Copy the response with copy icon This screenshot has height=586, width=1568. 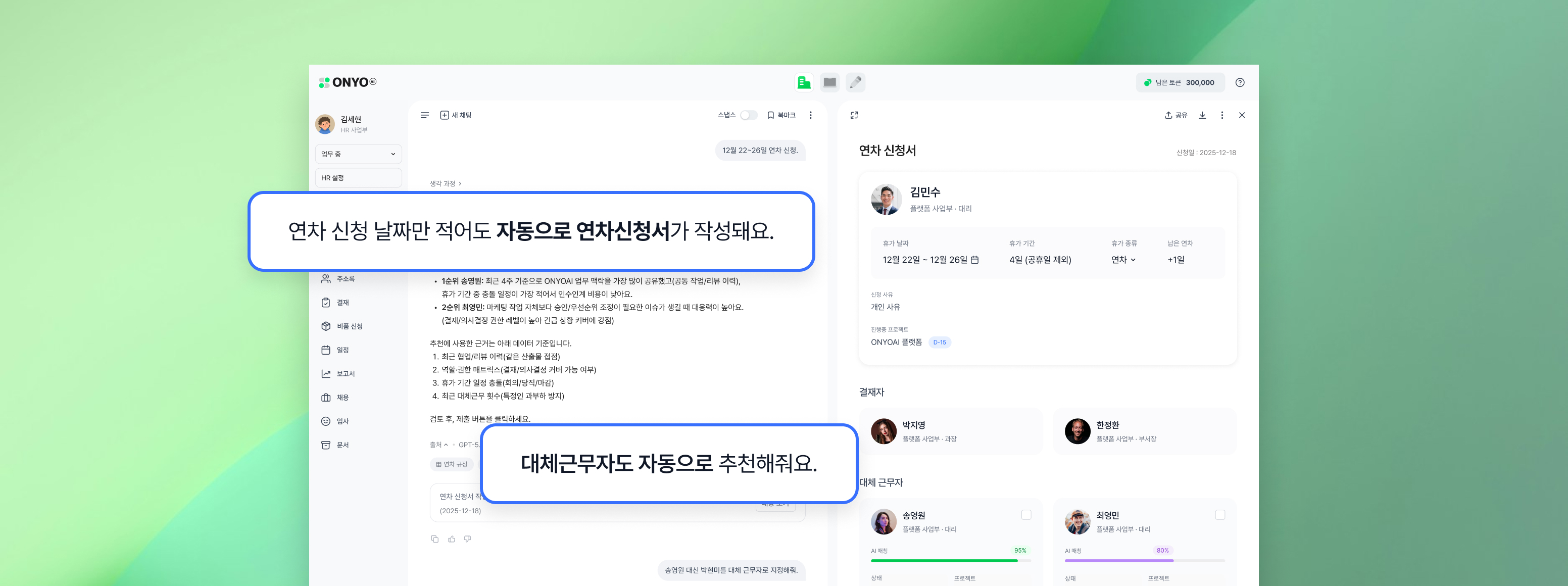coord(434,539)
